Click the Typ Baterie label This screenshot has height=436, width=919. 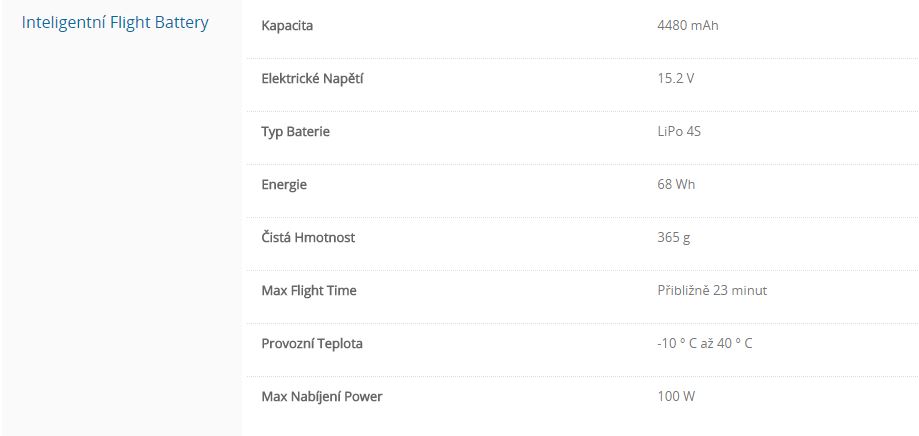coord(295,131)
